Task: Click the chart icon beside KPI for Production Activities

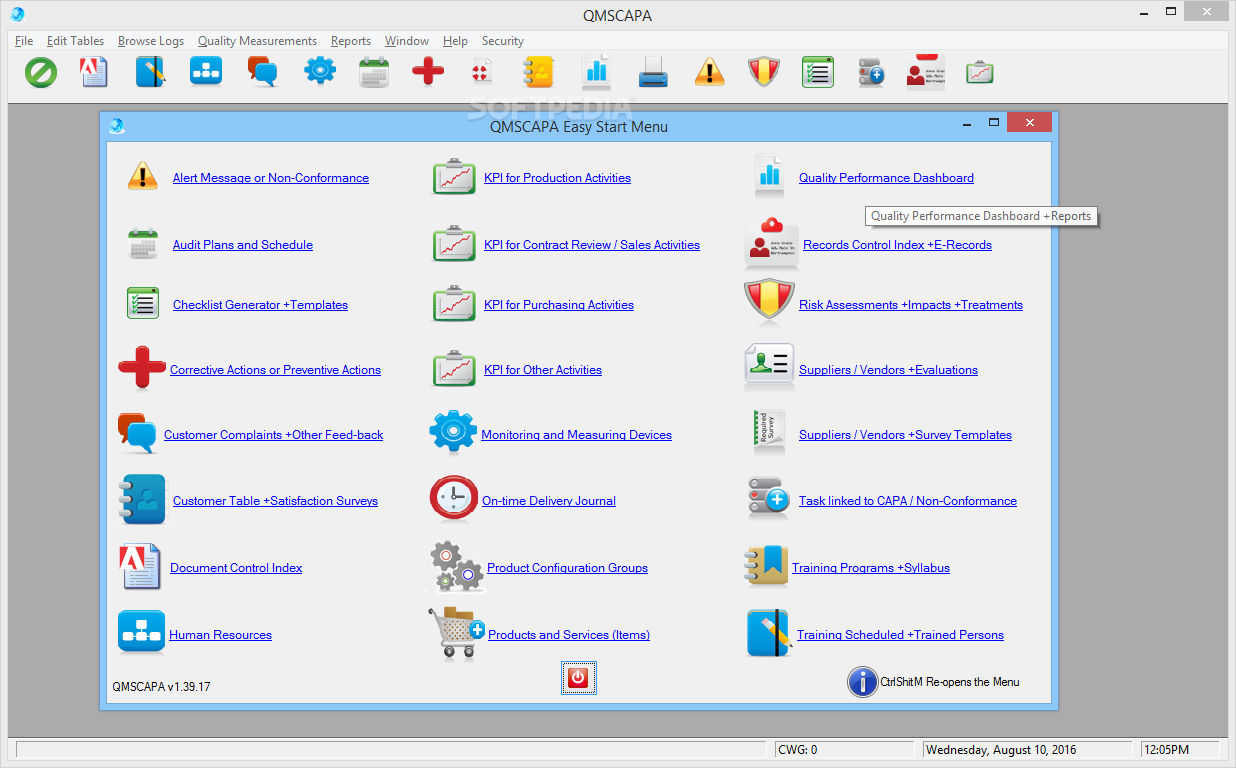Action: 454,177
